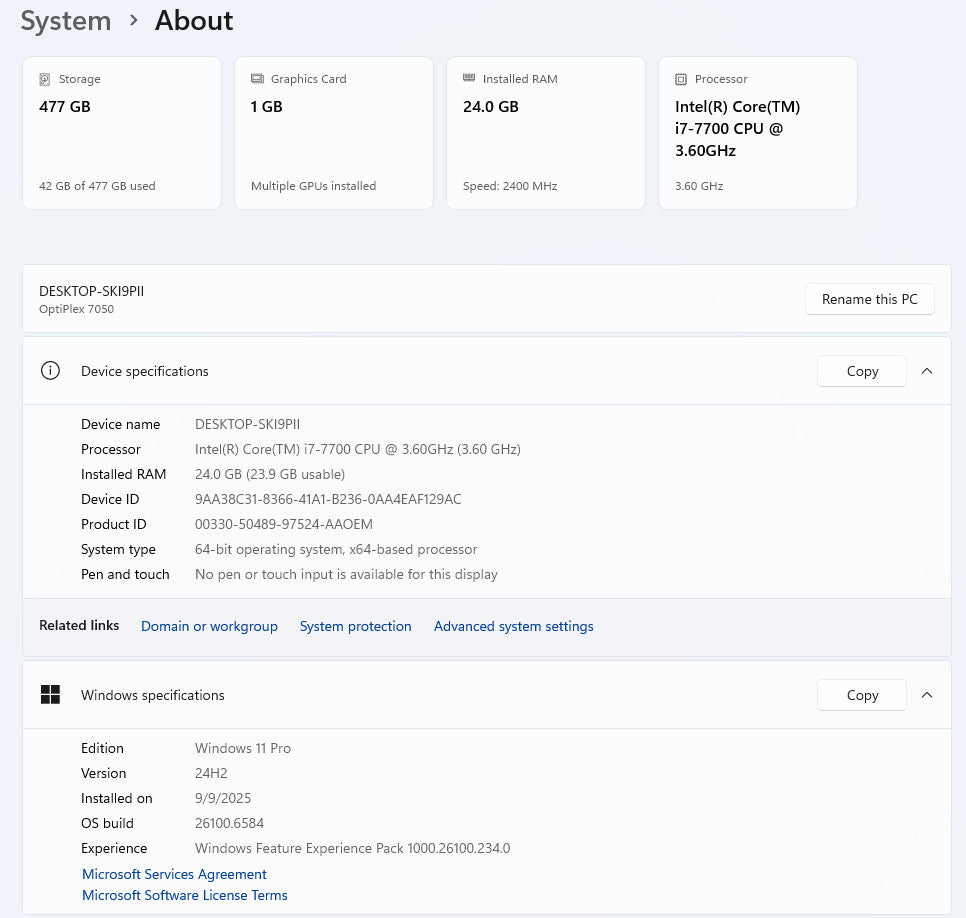Viewport: 966px width, 918px height.
Task: Click the Storage drive icon
Action: [44, 79]
